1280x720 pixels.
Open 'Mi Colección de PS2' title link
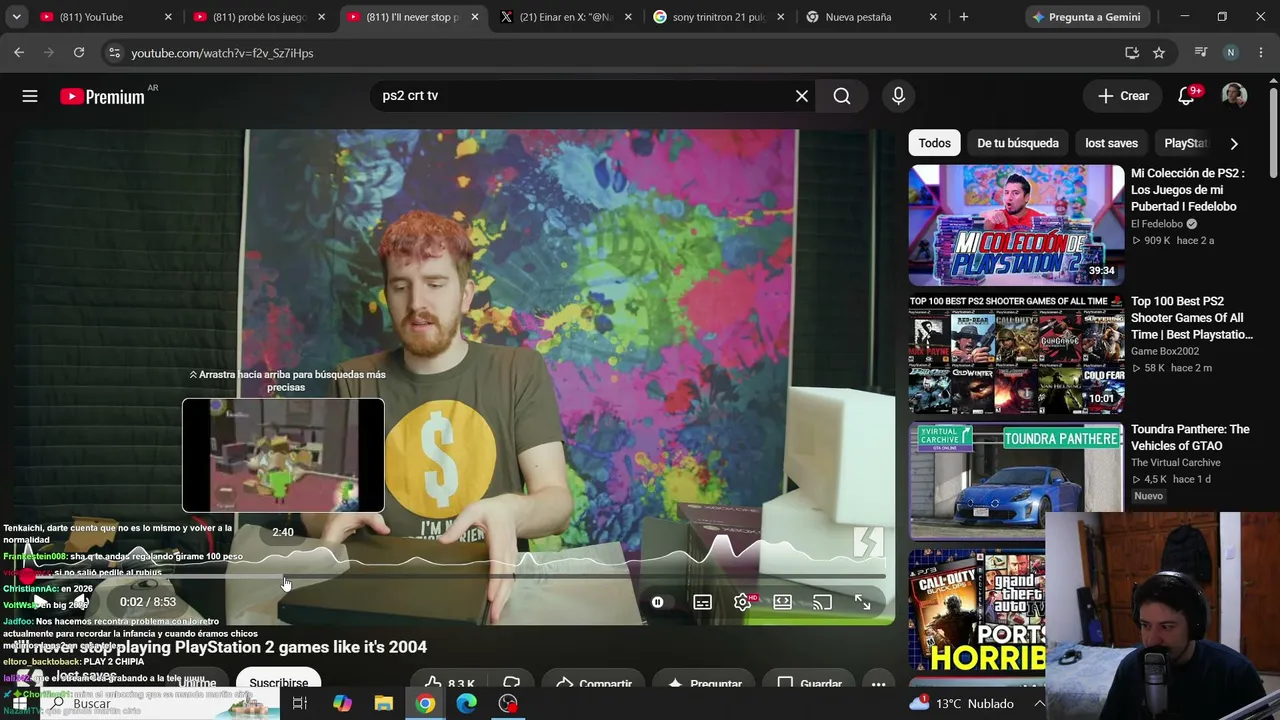click(1188, 190)
